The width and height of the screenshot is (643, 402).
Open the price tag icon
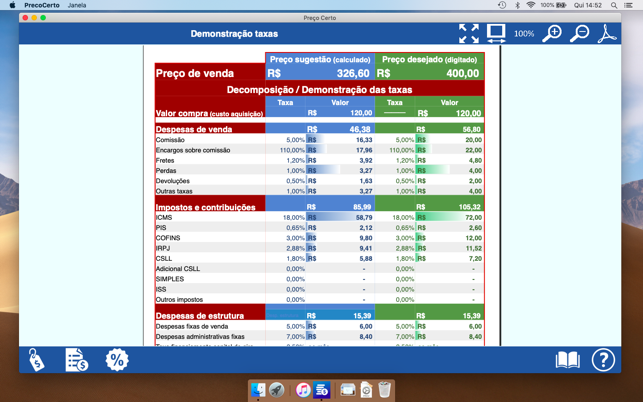[36, 360]
